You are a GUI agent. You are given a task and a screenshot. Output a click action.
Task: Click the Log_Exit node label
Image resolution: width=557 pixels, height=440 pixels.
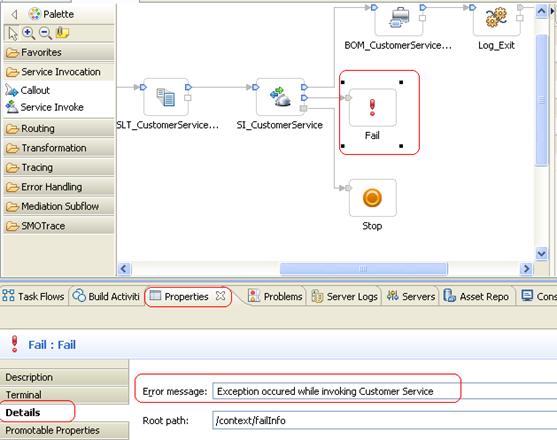pos(496,45)
